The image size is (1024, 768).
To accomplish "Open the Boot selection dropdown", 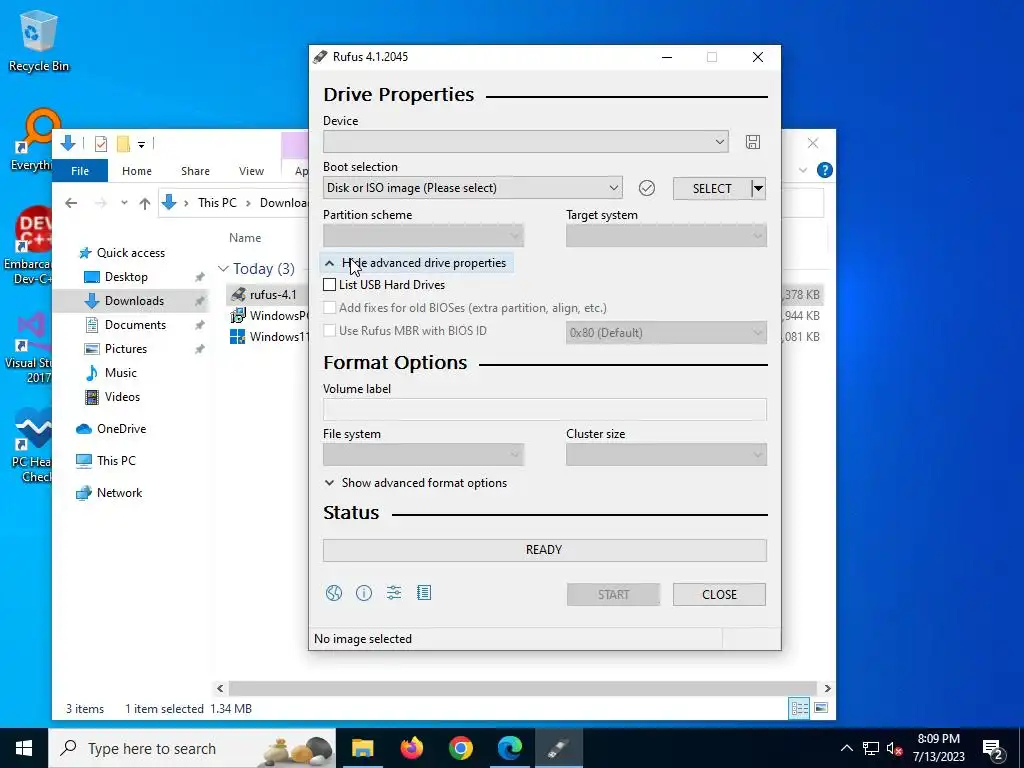I will [x=473, y=188].
